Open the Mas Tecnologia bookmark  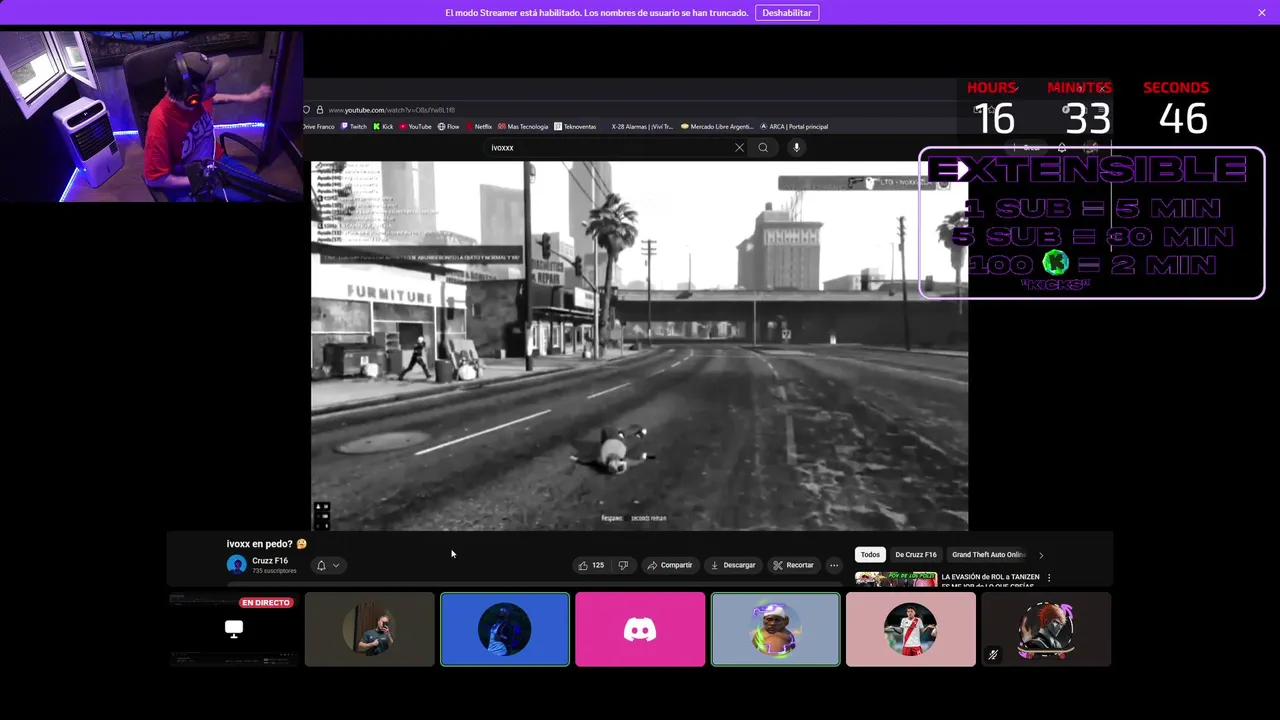click(x=523, y=127)
